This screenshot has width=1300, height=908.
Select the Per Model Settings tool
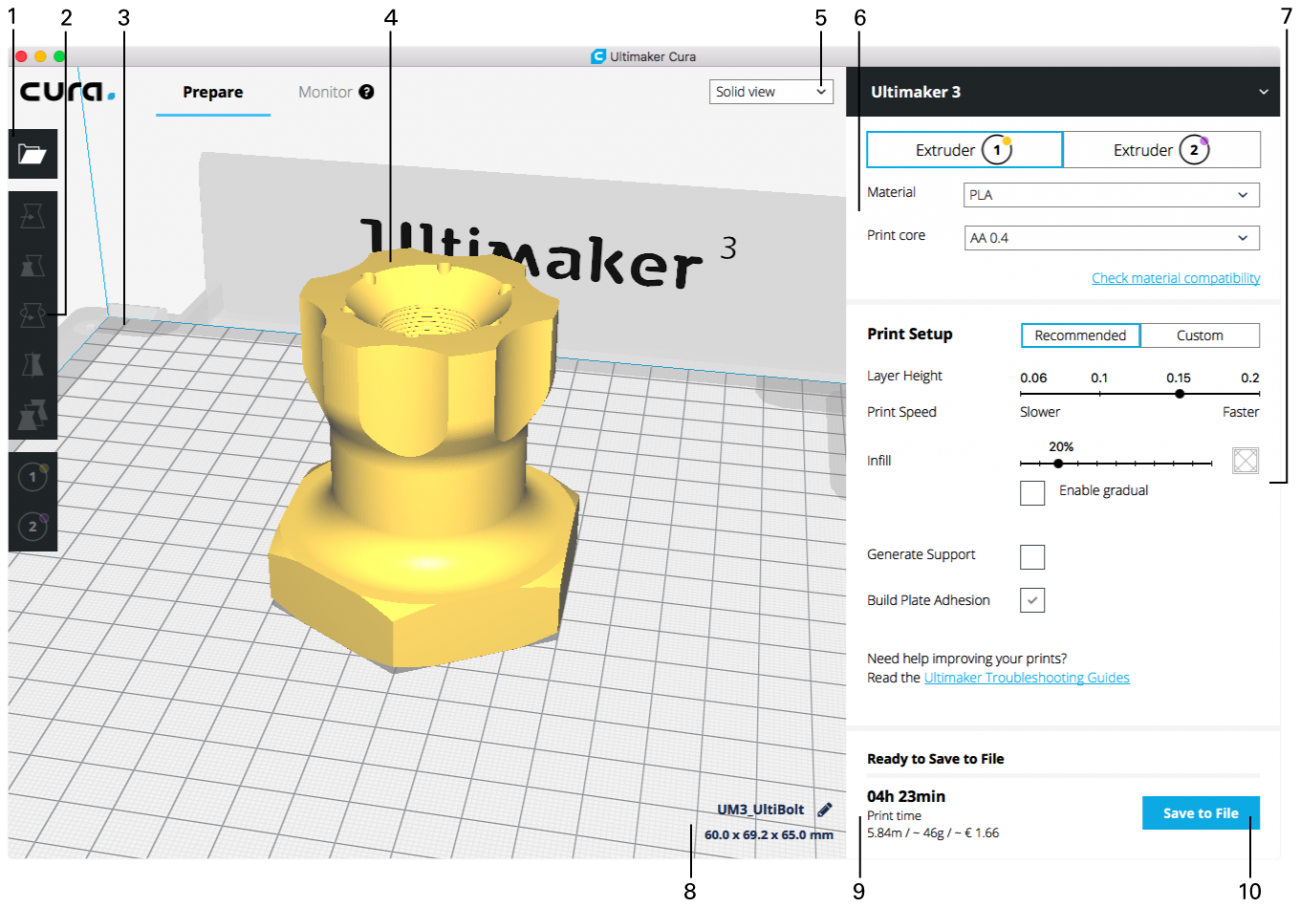[x=33, y=413]
